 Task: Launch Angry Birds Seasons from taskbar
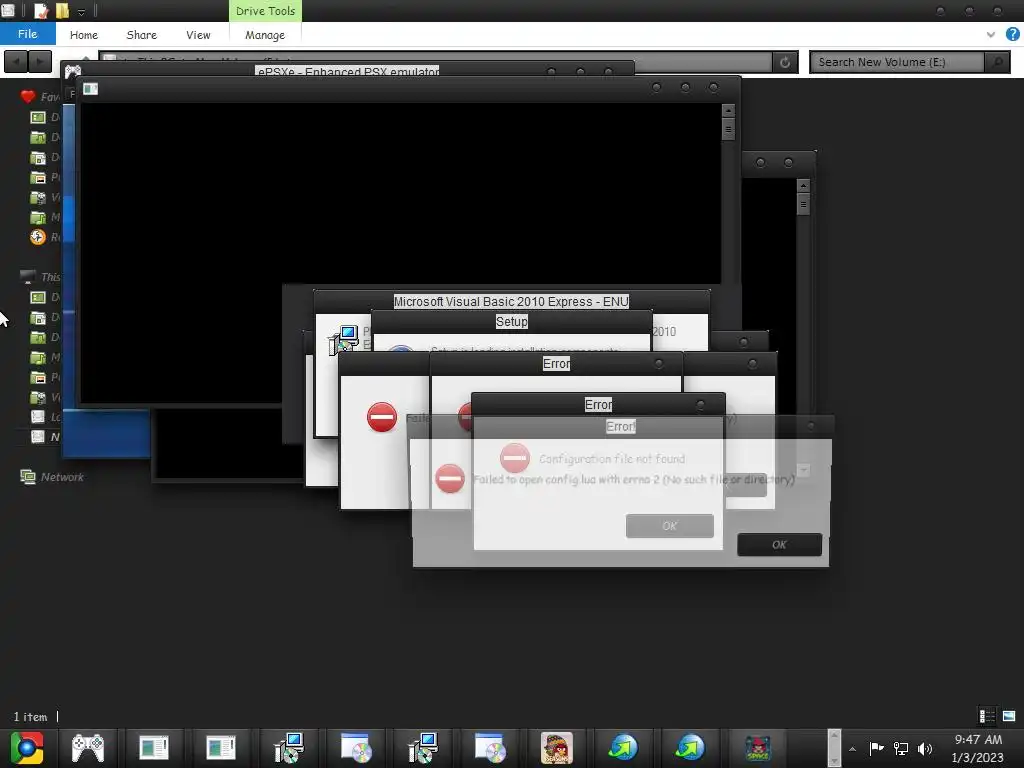[x=556, y=748]
